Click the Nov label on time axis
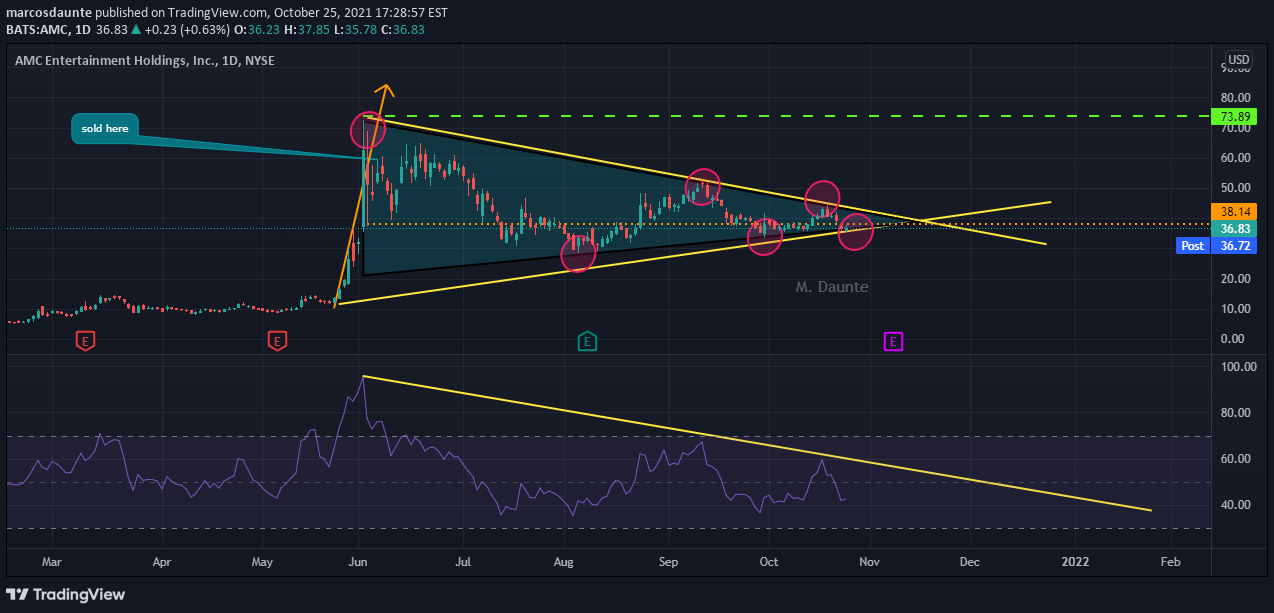Image resolution: width=1274 pixels, height=613 pixels. [x=869, y=562]
